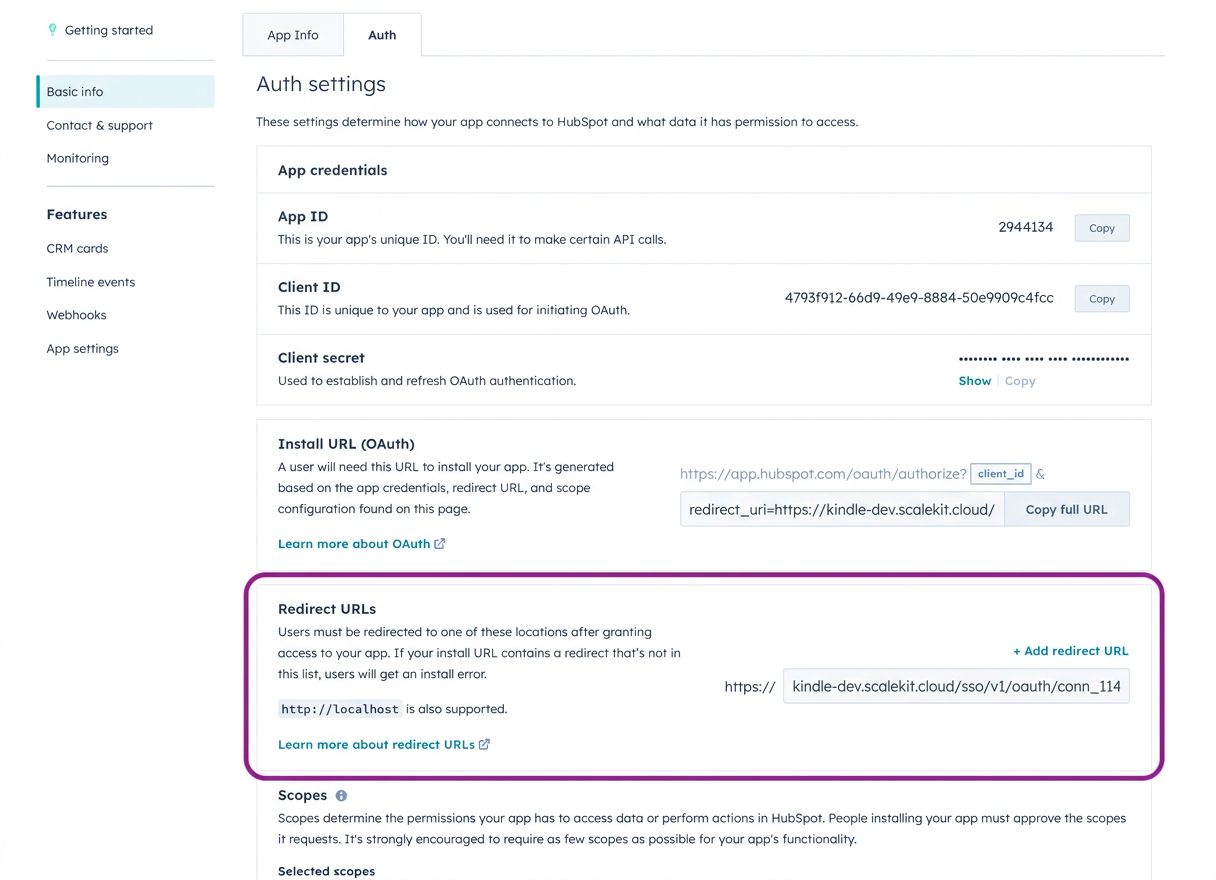Copy the App ID value

click(1101, 227)
